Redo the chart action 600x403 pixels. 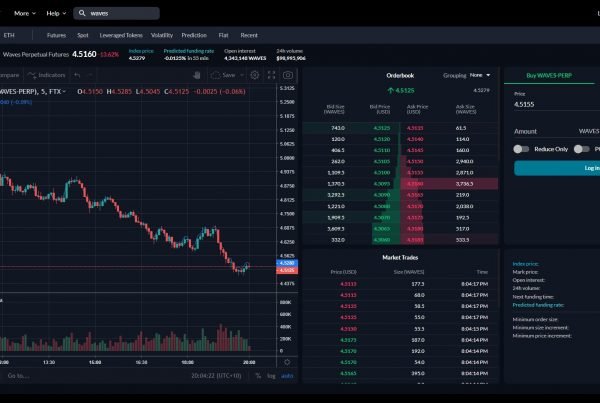[x=90, y=75]
